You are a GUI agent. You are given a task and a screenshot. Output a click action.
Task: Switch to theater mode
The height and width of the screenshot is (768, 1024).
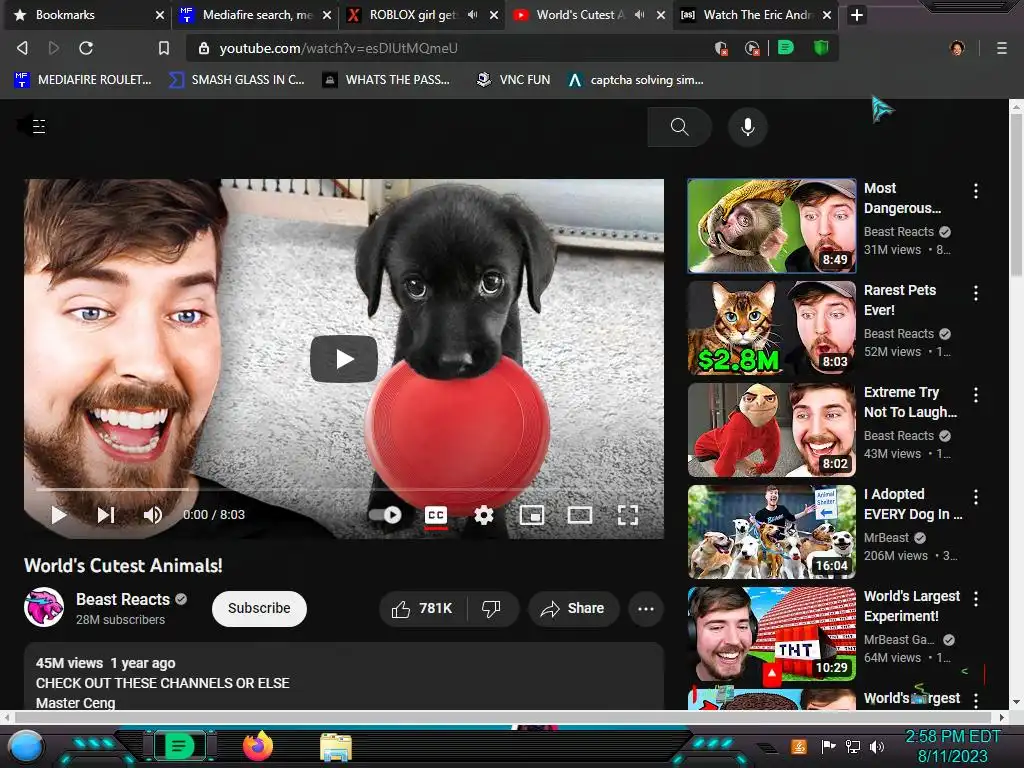click(x=579, y=515)
